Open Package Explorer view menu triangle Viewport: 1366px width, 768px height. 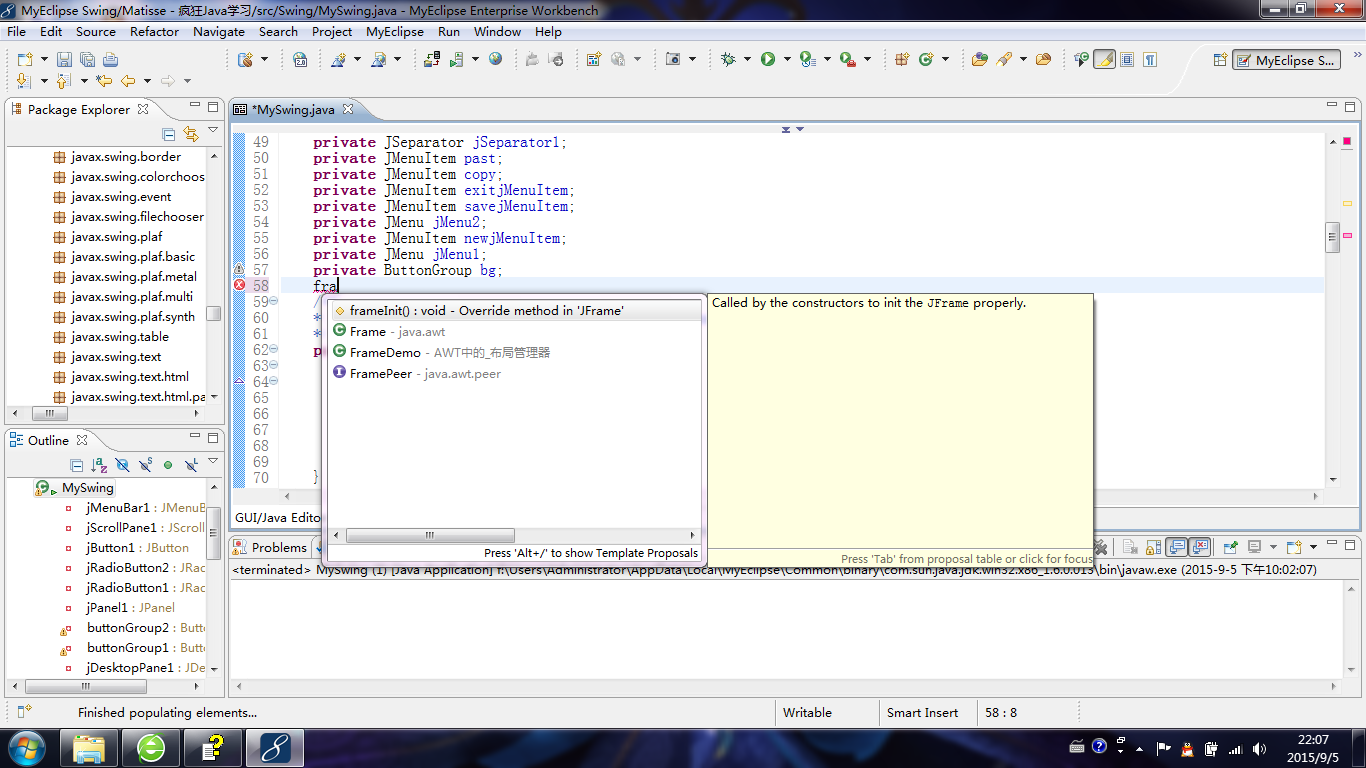pyautogui.click(x=213, y=130)
